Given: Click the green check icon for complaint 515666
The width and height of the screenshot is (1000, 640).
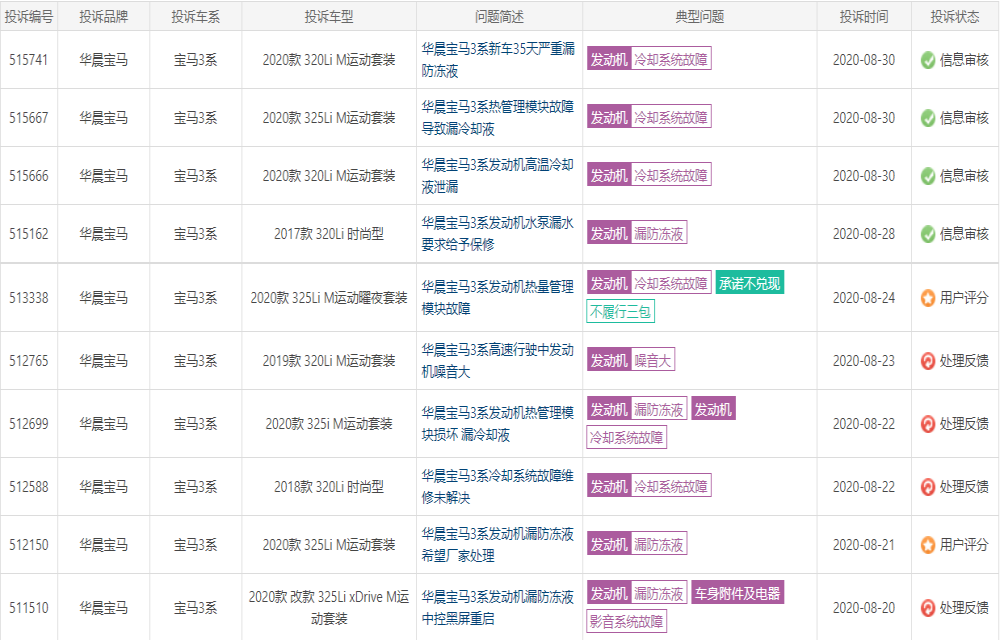Looking at the screenshot, I should click(928, 176).
